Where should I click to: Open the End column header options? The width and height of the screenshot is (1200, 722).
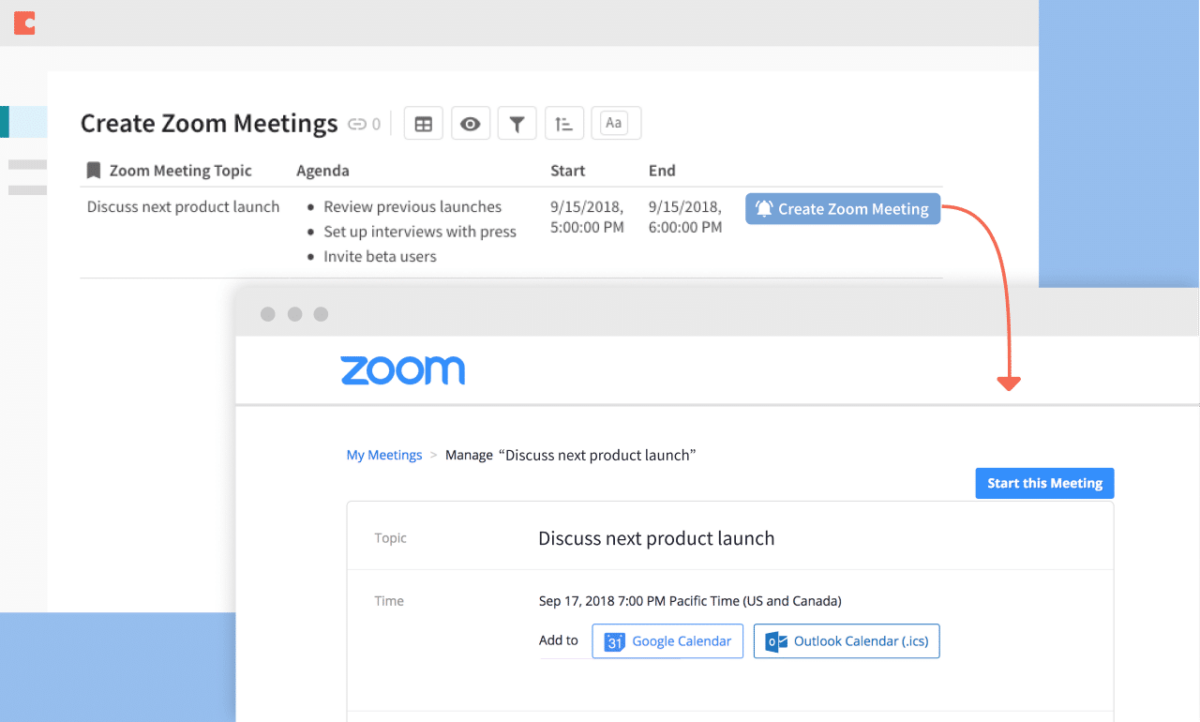pos(662,170)
